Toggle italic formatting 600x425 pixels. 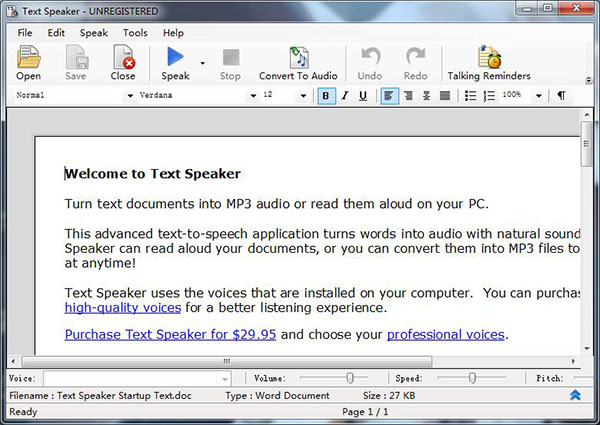(x=344, y=96)
